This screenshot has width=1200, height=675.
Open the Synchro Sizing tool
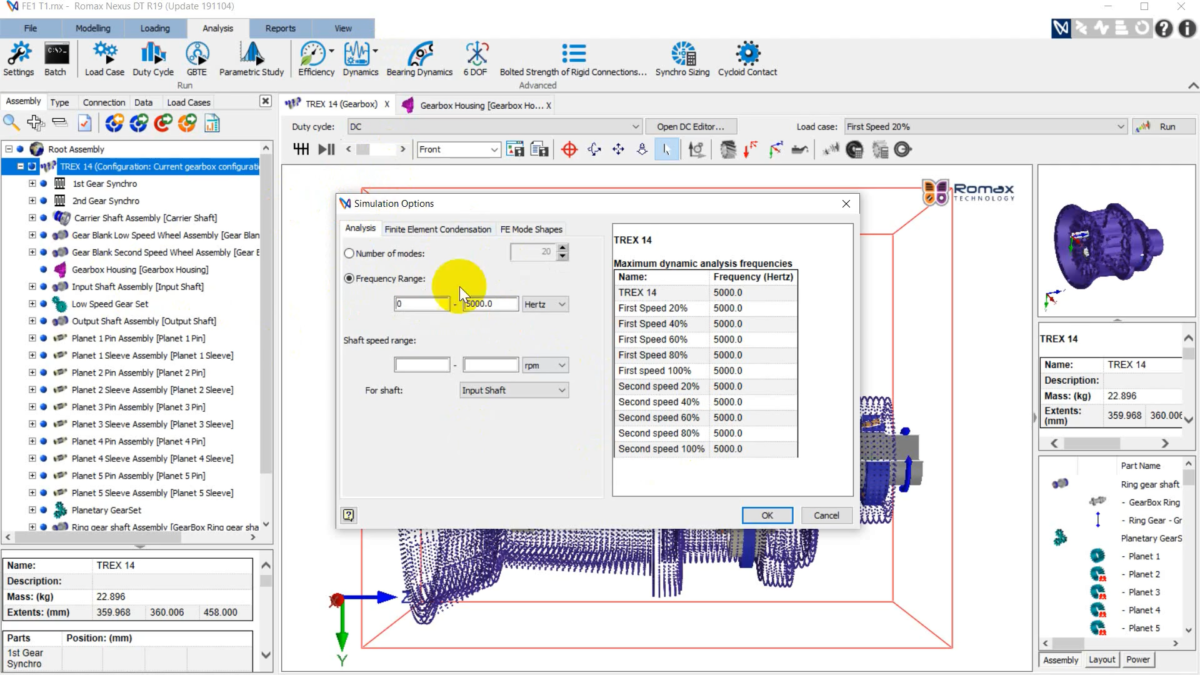(683, 59)
